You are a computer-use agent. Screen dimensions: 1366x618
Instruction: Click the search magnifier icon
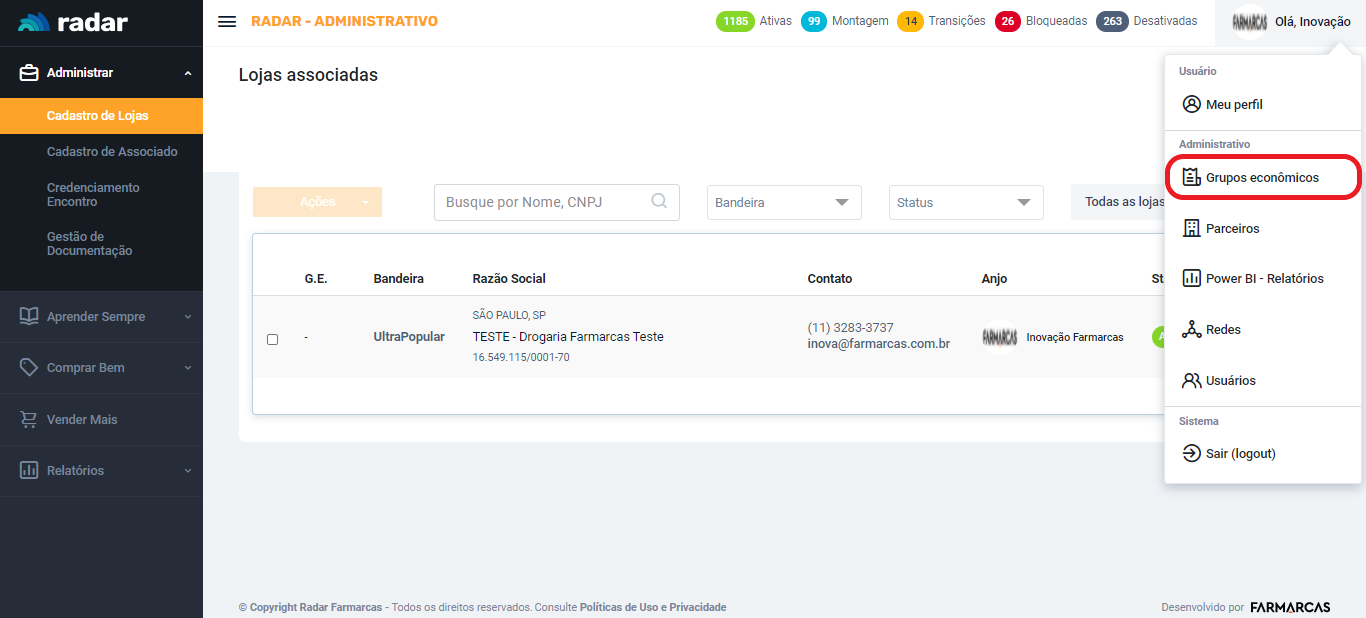pos(659,201)
